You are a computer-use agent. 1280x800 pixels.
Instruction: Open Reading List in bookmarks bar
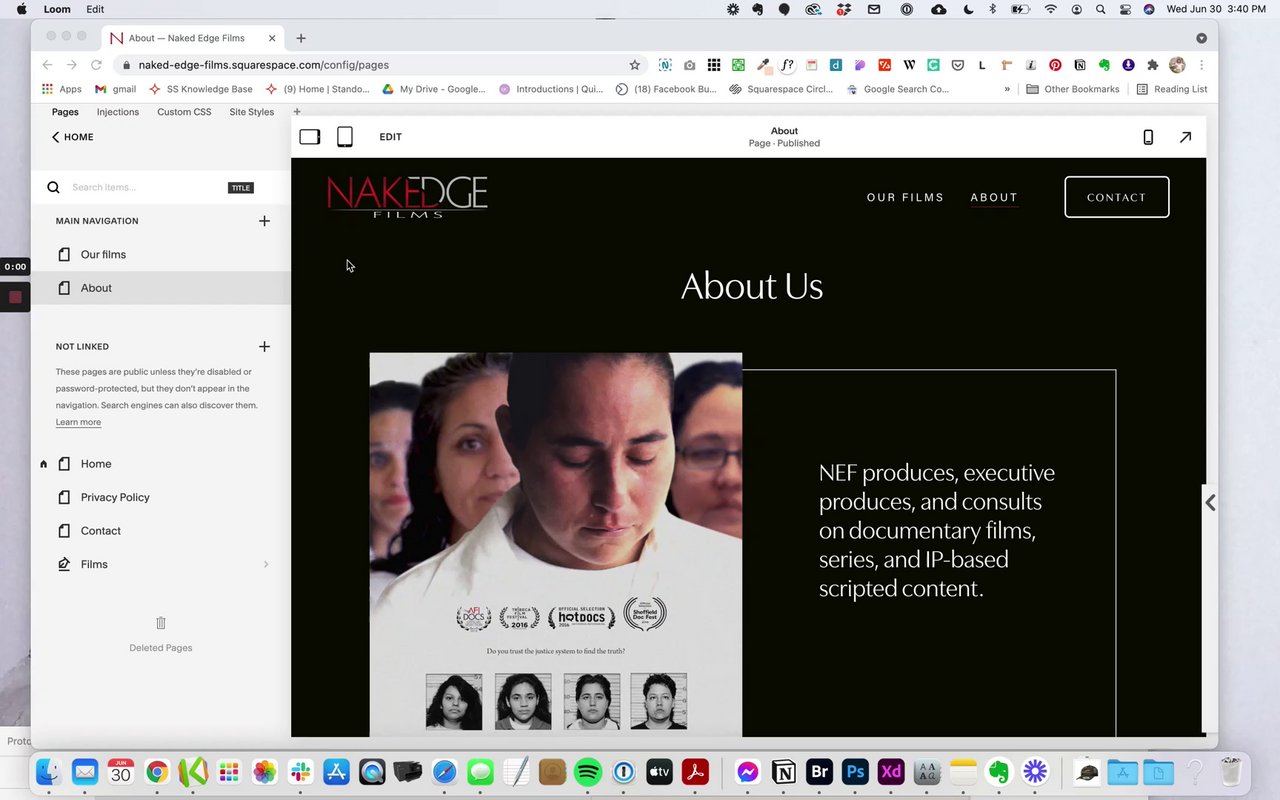1171,89
